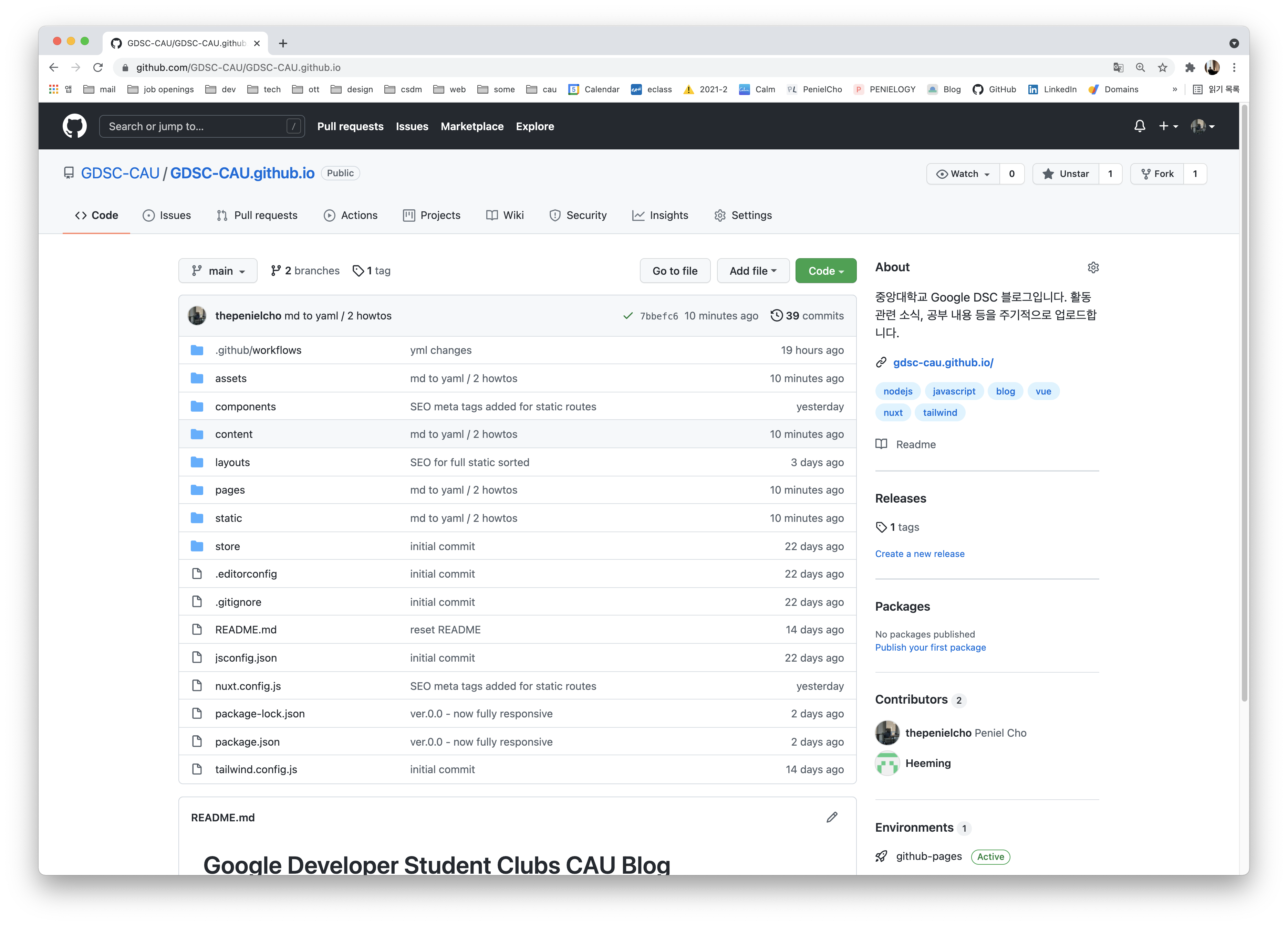Click the translate page icon

click(x=1118, y=67)
